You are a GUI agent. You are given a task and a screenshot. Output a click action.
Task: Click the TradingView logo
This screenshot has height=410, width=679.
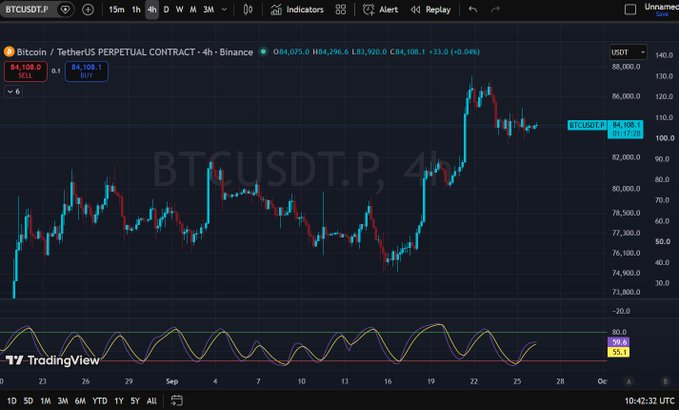52,360
